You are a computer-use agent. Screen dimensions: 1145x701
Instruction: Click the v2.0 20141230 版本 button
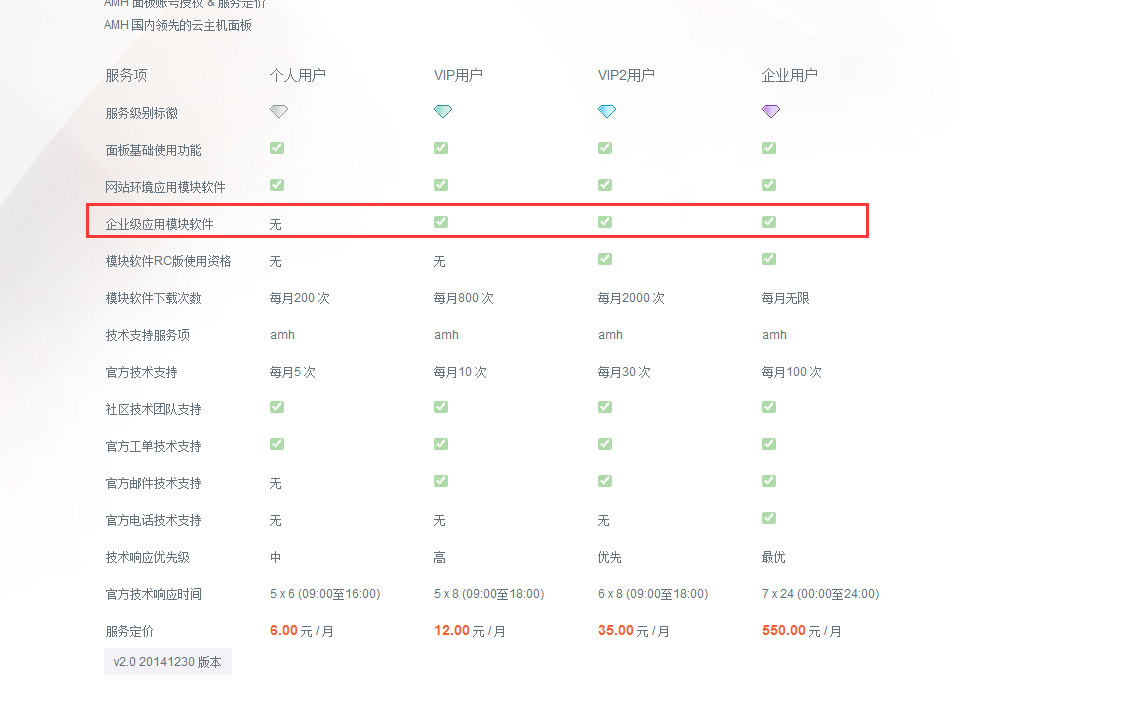coord(168,662)
